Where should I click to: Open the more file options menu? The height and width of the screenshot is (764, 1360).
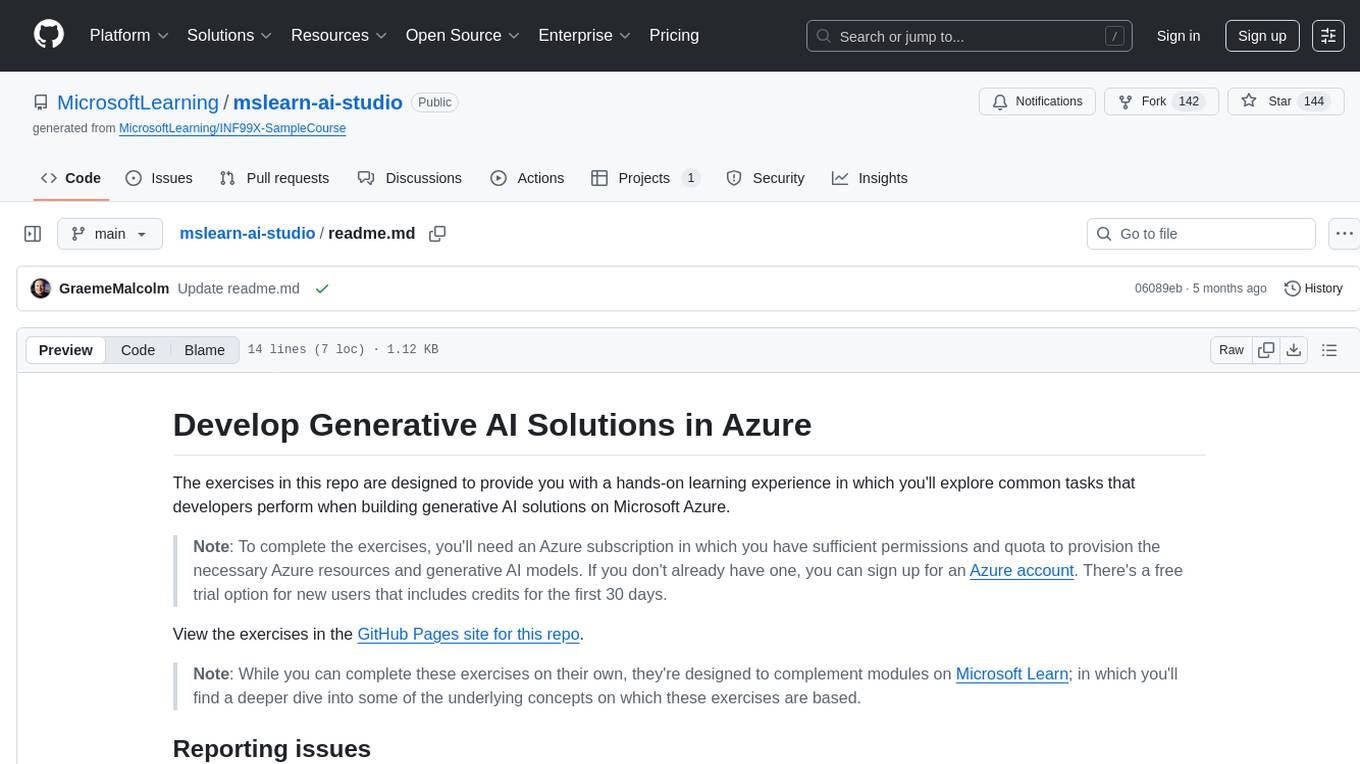pyautogui.click(x=1345, y=234)
